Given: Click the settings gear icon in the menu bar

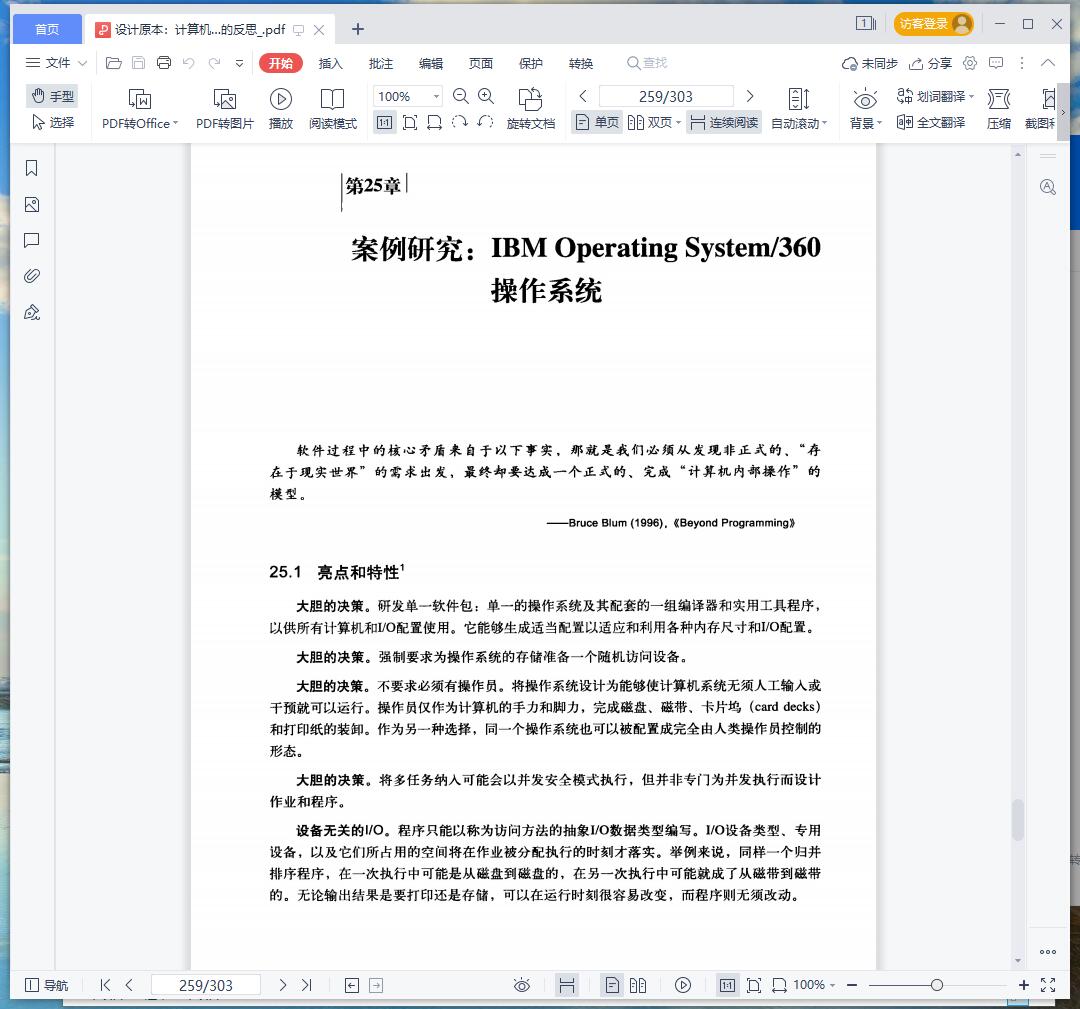Looking at the screenshot, I should tap(970, 63).
